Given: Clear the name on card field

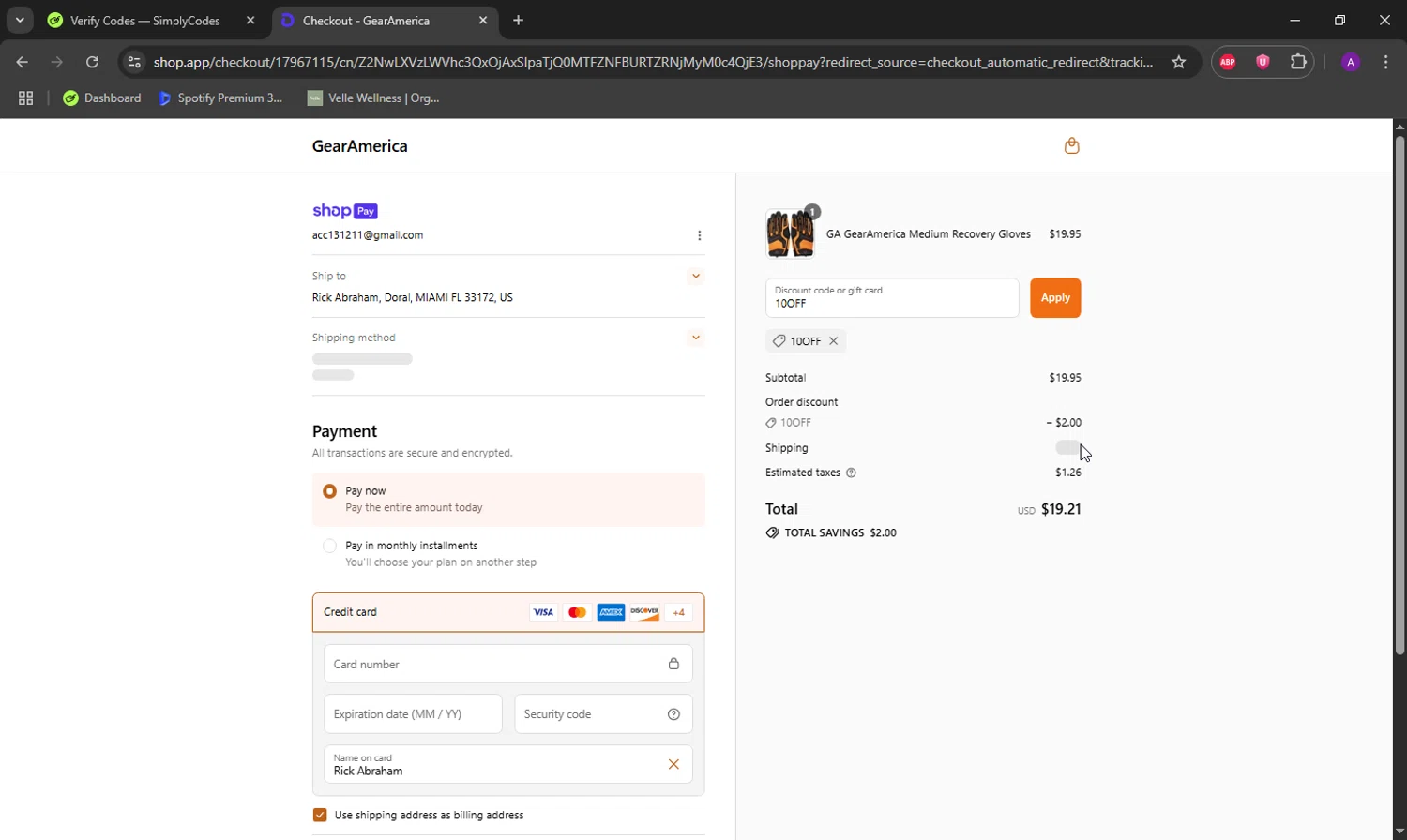Looking at the screenshot, I should (673, 764).
